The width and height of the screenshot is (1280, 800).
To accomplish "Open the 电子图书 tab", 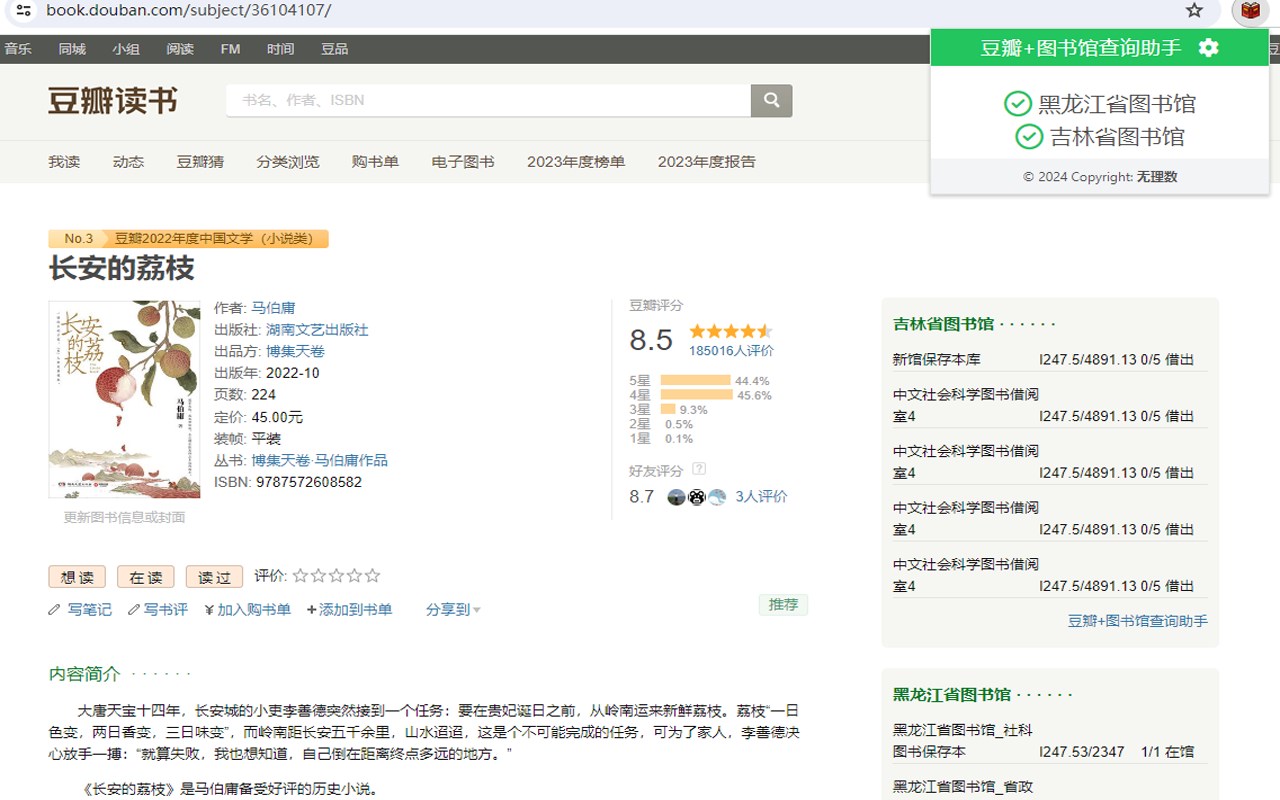I will 463,162.
